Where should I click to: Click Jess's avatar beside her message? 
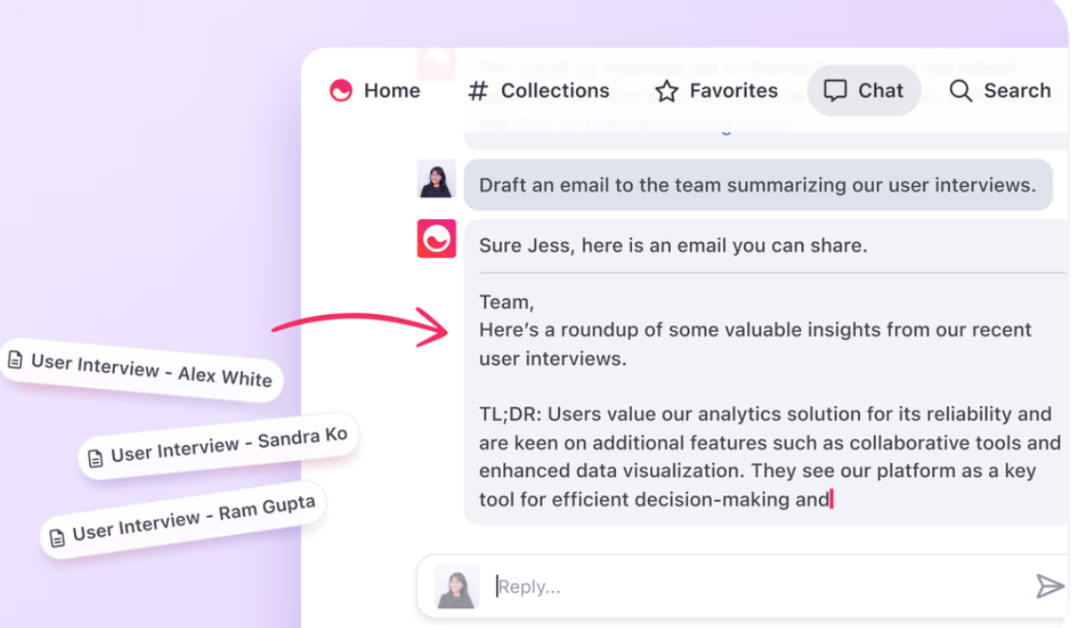[436, 179]
